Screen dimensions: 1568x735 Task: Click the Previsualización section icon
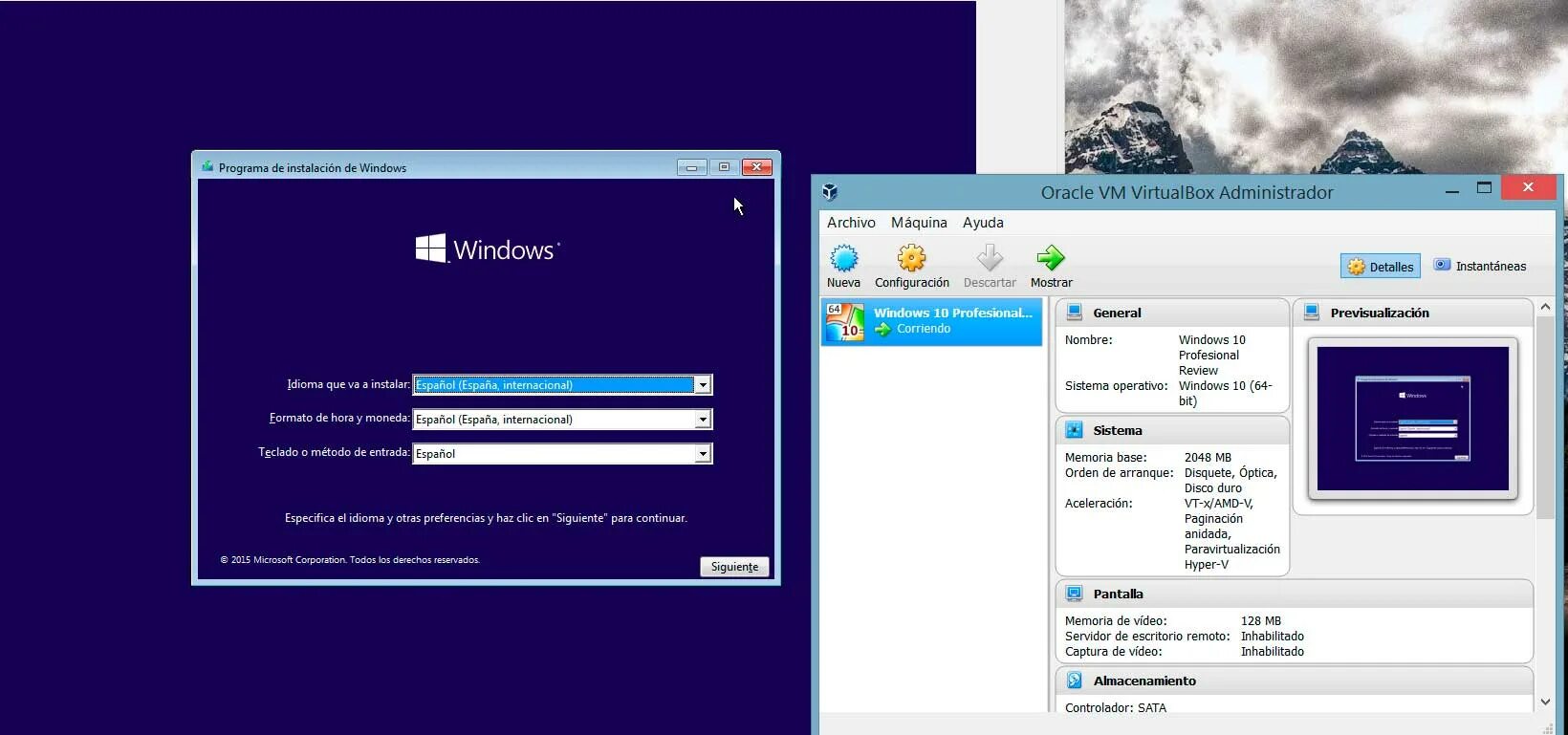[1311, 313]
